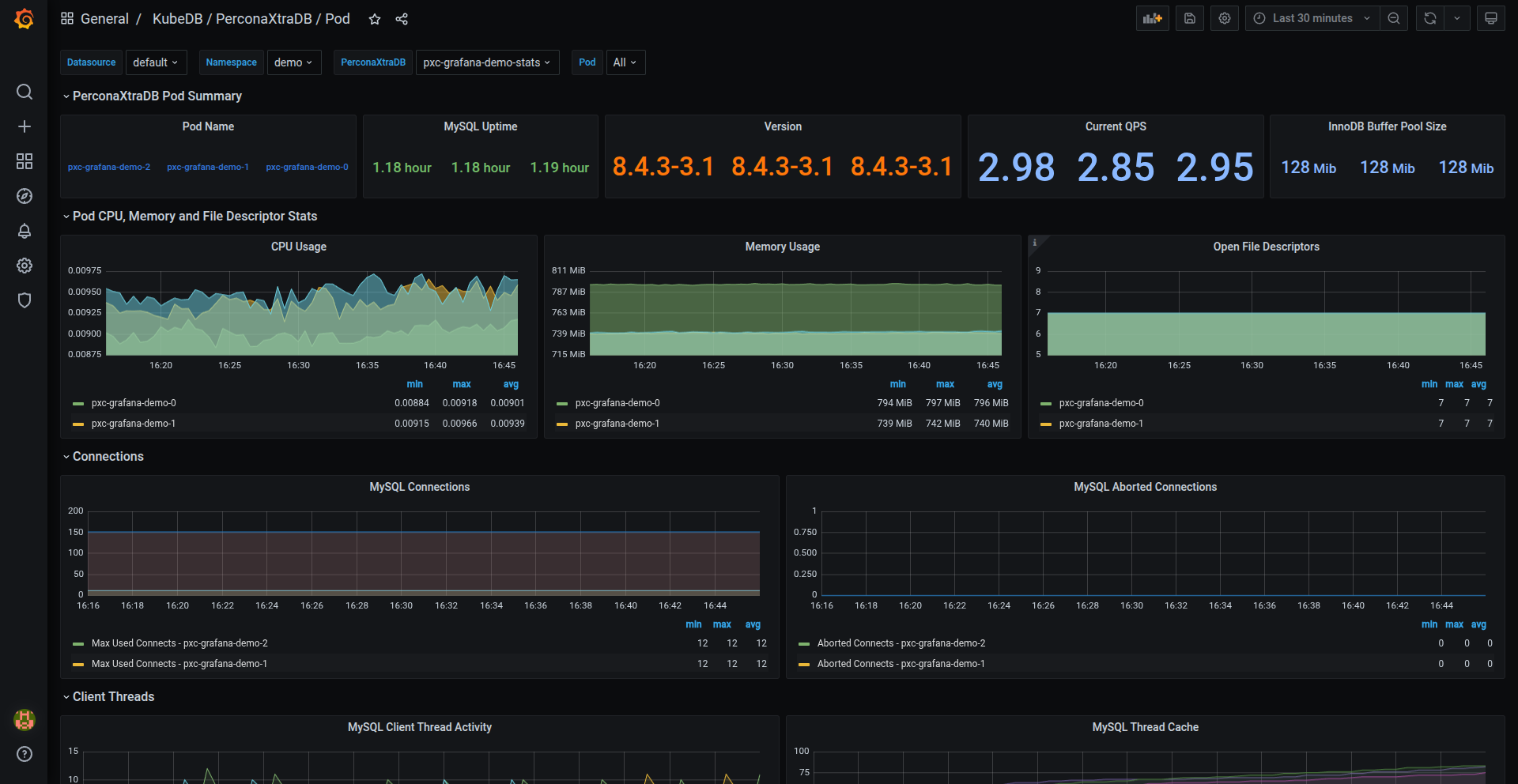Toggle pxc-grafana-demo-1 in Open File Descriptors legend
This screenshot has width=1518, height=784.
(x=1101, y=424)
